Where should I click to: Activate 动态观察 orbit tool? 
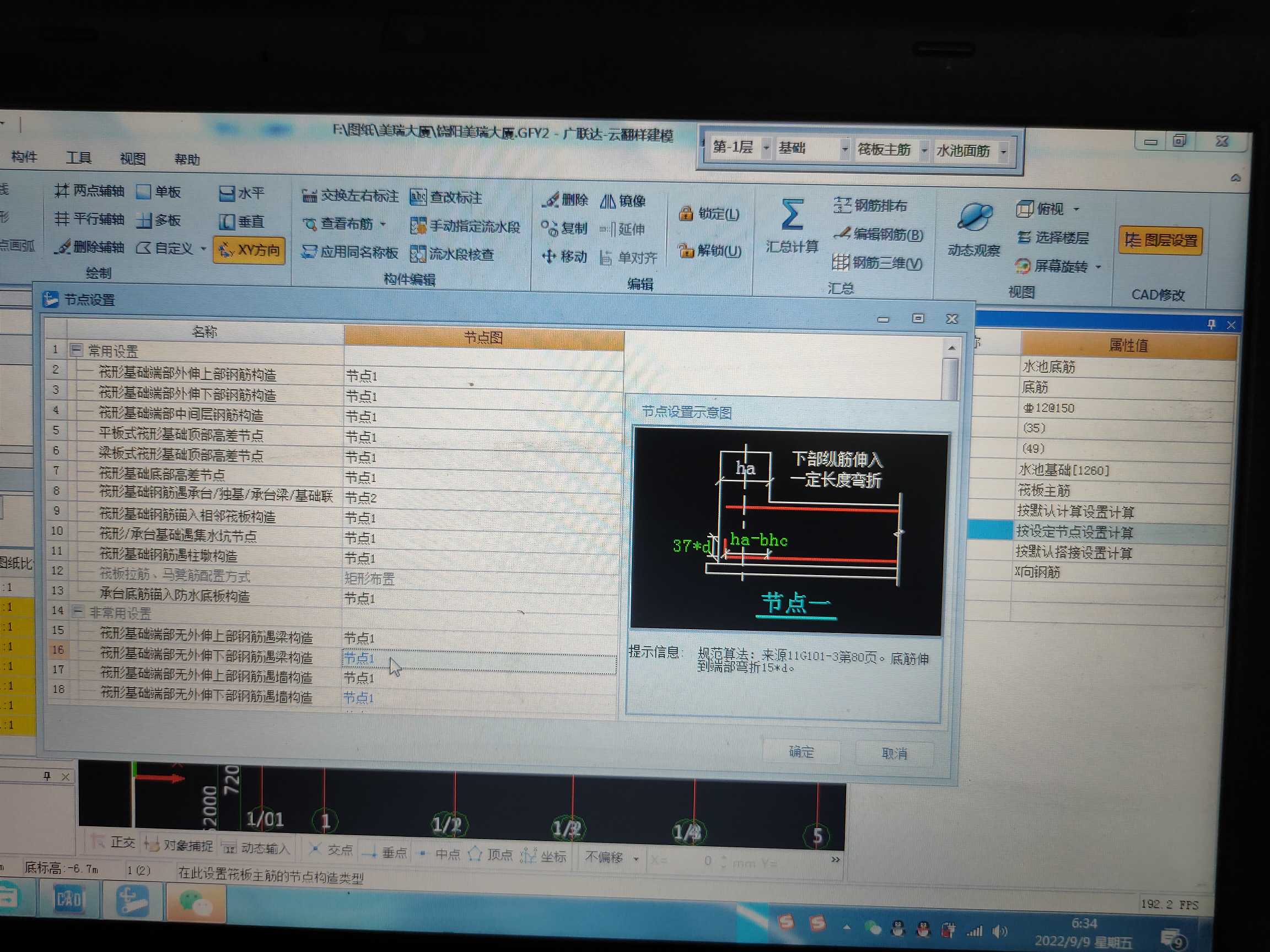click(974, 230)
